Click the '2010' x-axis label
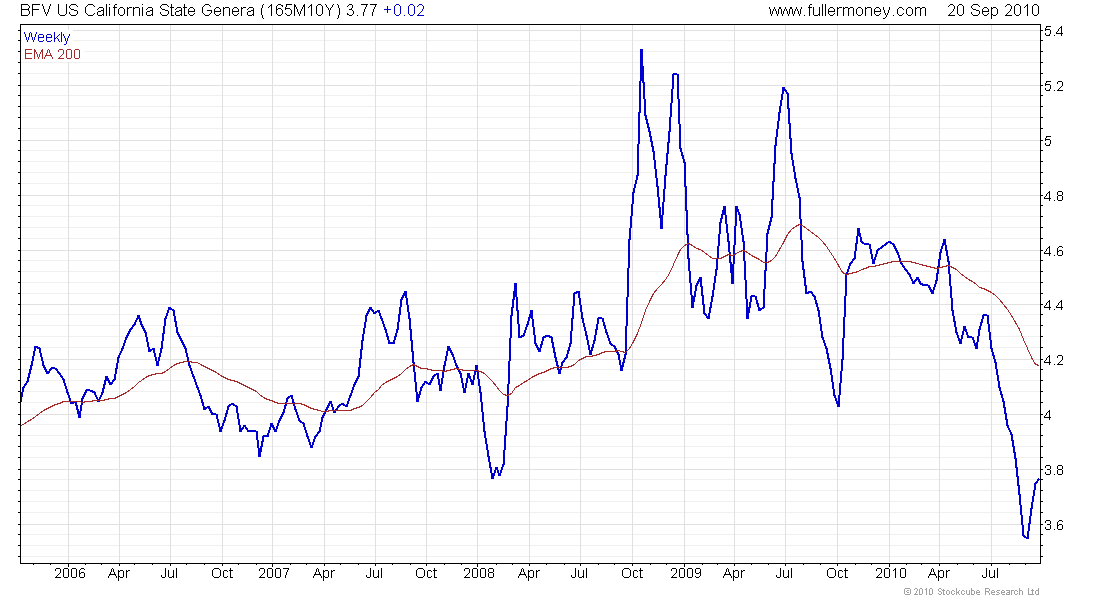Screen dimensions: 1100x600 point(890,573)
